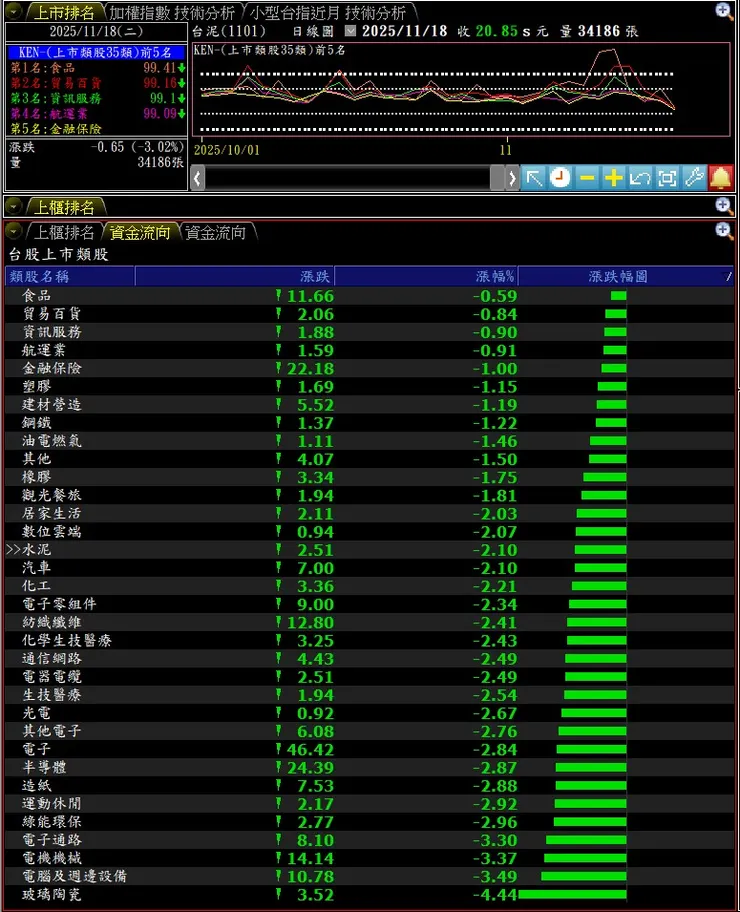Select 第4名:航運業 in ranking list
The image size is (740, 912).
[97, 113]
